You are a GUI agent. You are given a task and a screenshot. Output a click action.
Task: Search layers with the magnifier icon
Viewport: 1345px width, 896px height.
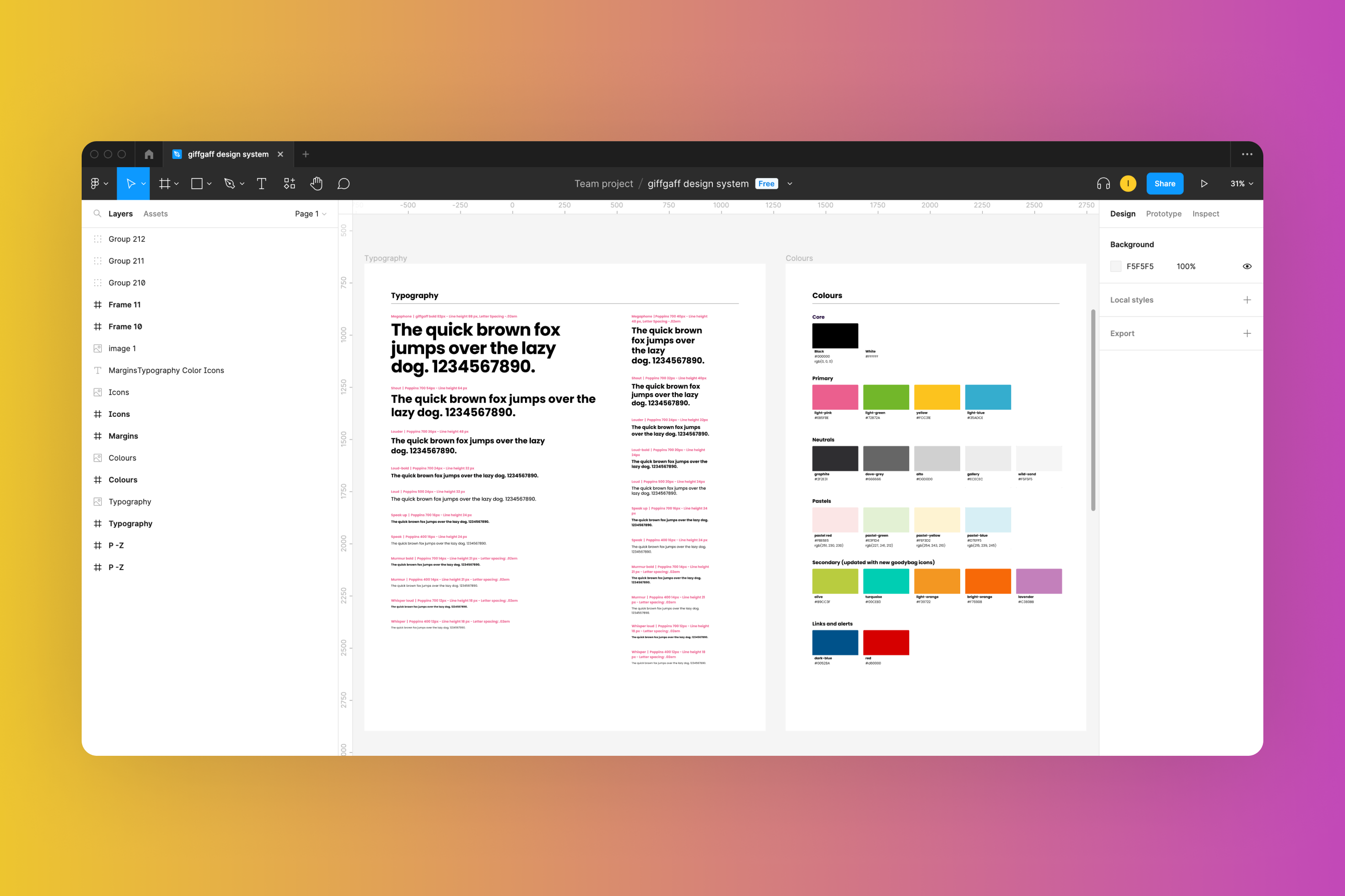(97, 213)
